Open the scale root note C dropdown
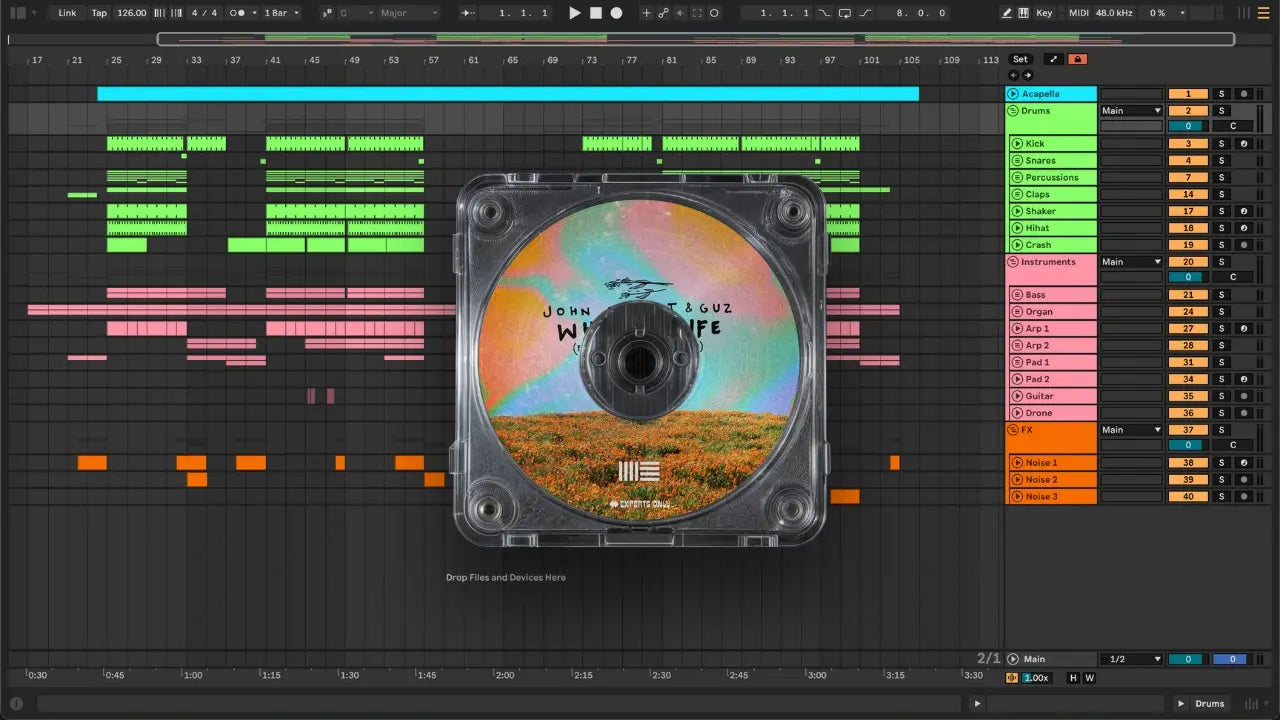This screenshot has width=1280, height=720. point(356,13)
